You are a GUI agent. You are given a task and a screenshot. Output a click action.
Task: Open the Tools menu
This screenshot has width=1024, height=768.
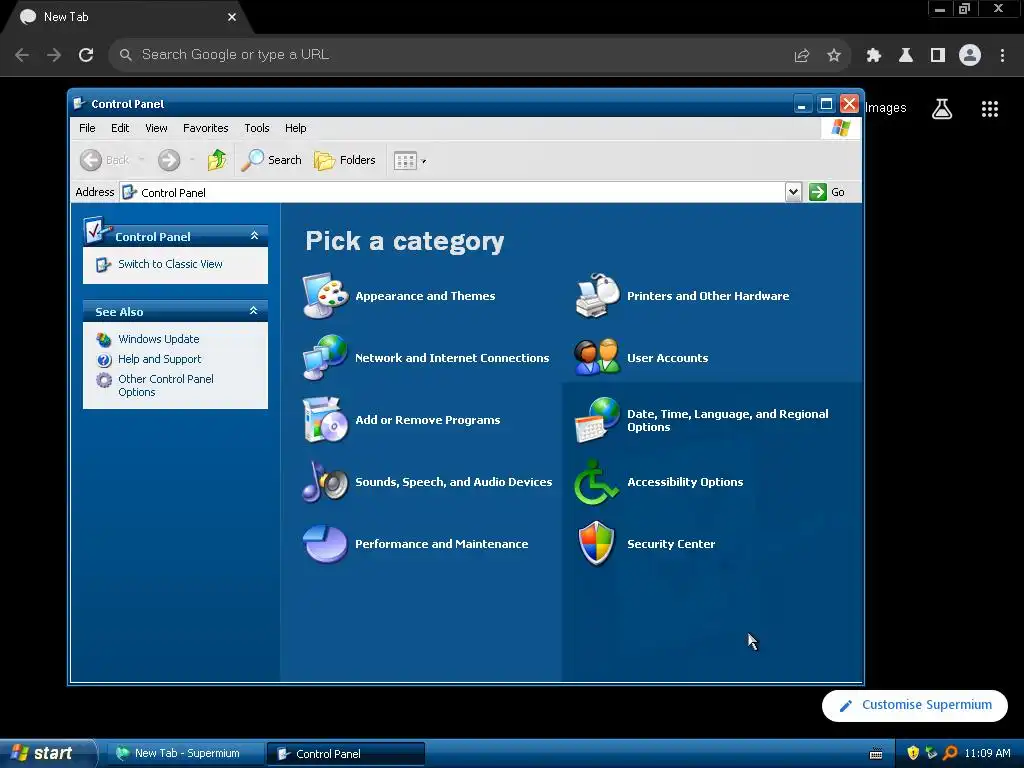[x=257, y=128]
